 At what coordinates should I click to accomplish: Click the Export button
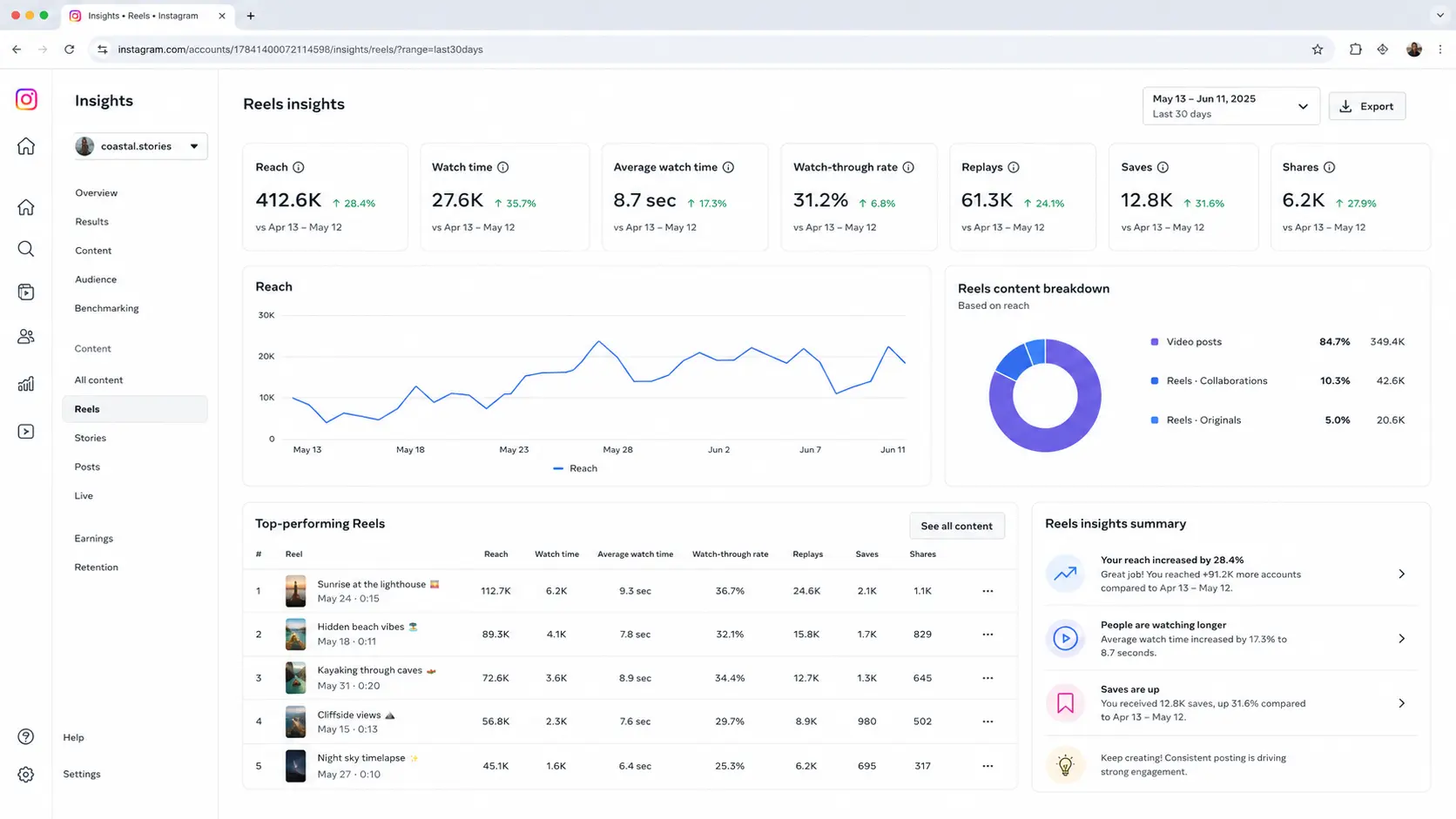[1367, 106]
